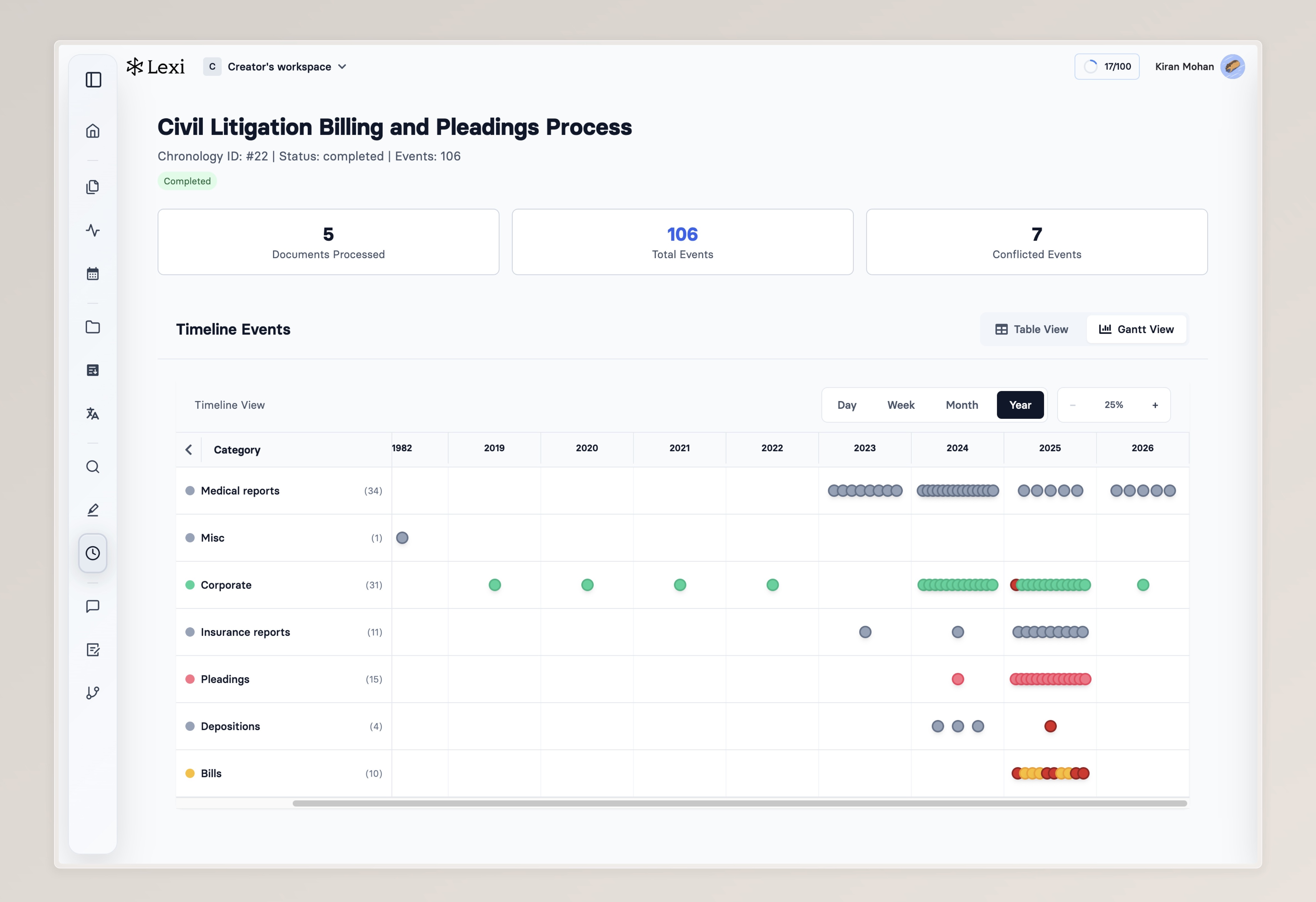Select the Month timeline scale
Viewport: 1316px width, 902px height.
pos(961,405)
